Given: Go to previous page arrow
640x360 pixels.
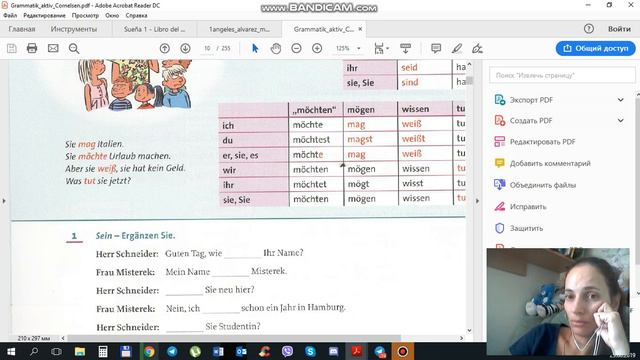Looking at the screenshot, I should (x=164, y=49).
